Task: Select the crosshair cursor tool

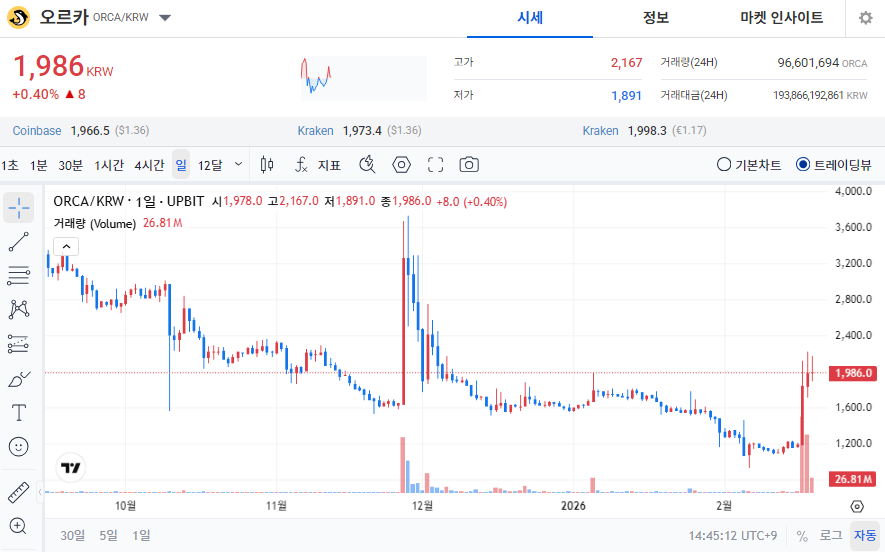Action: point(19,208)
